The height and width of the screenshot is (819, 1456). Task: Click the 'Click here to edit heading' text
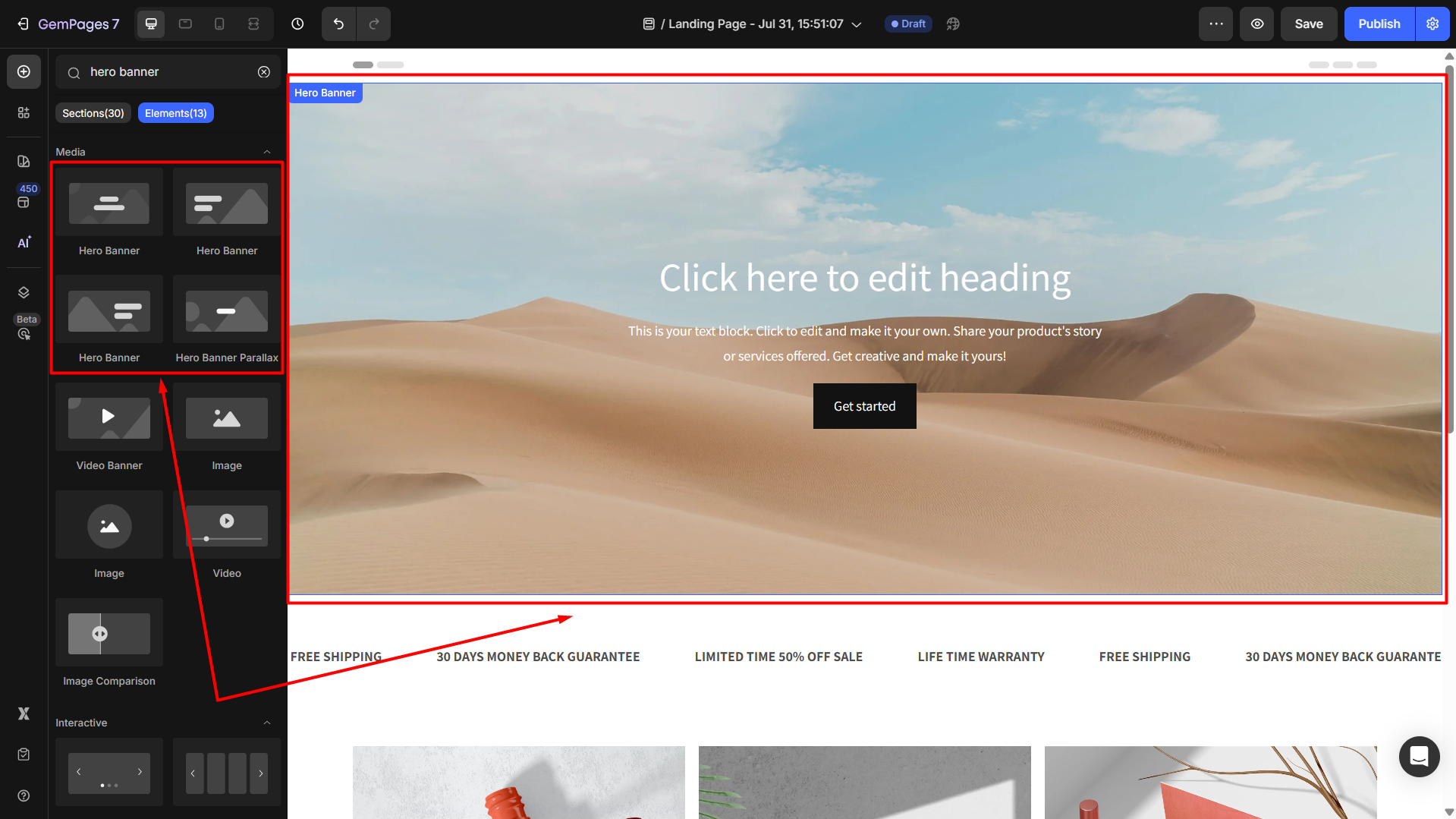pos(865,278)
